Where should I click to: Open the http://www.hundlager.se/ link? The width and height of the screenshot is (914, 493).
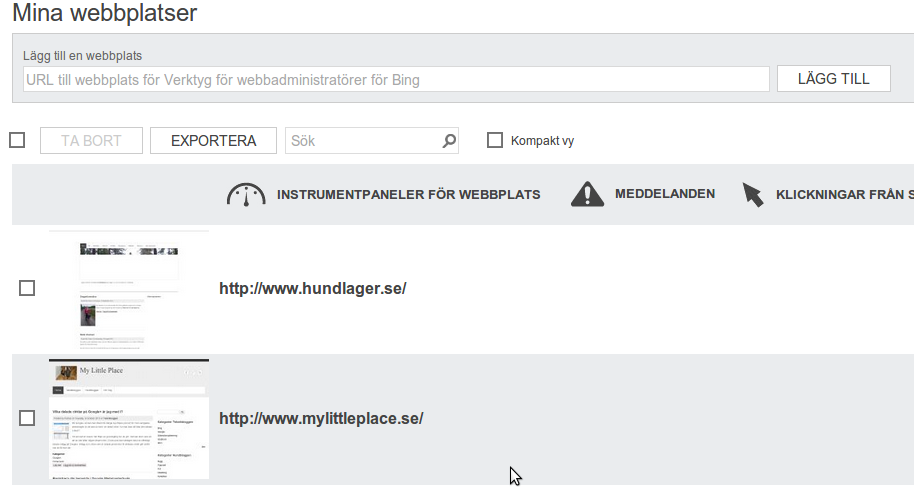[x=312, y=289]
